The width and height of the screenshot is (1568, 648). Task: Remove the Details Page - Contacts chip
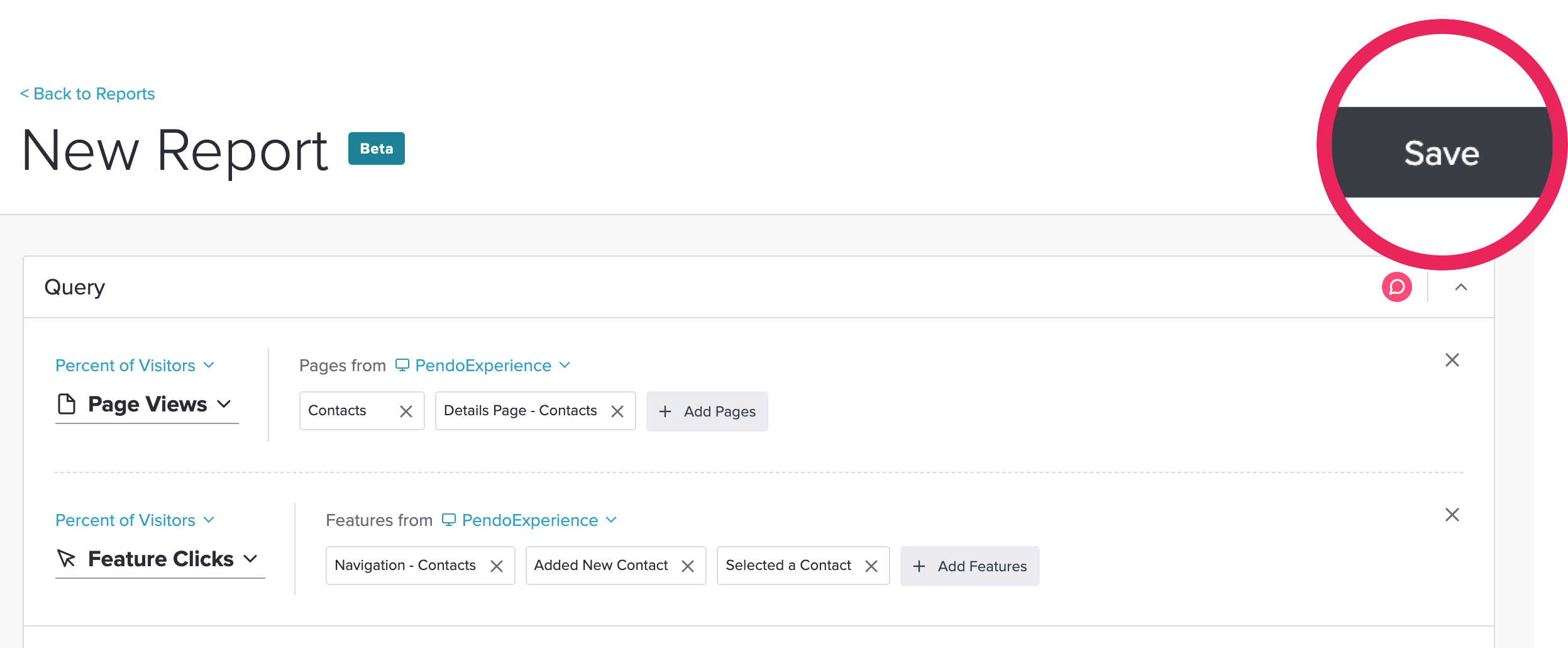click(617, 411)
